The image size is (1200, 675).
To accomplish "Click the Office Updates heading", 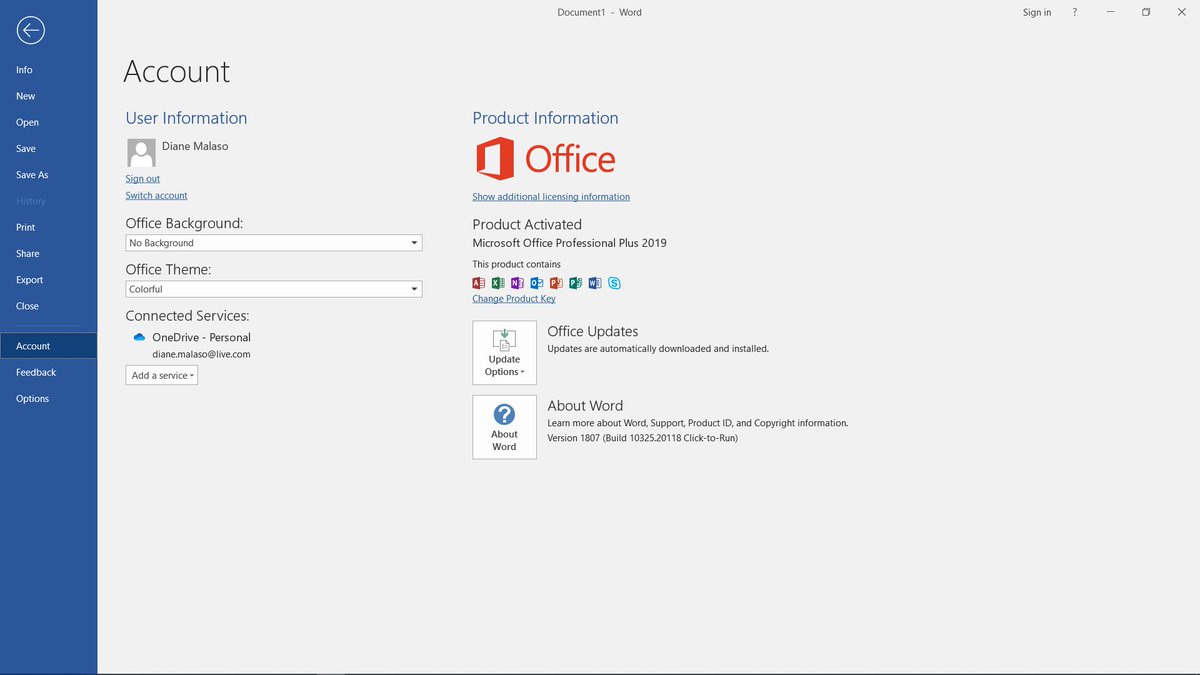I will click(593, 331).
